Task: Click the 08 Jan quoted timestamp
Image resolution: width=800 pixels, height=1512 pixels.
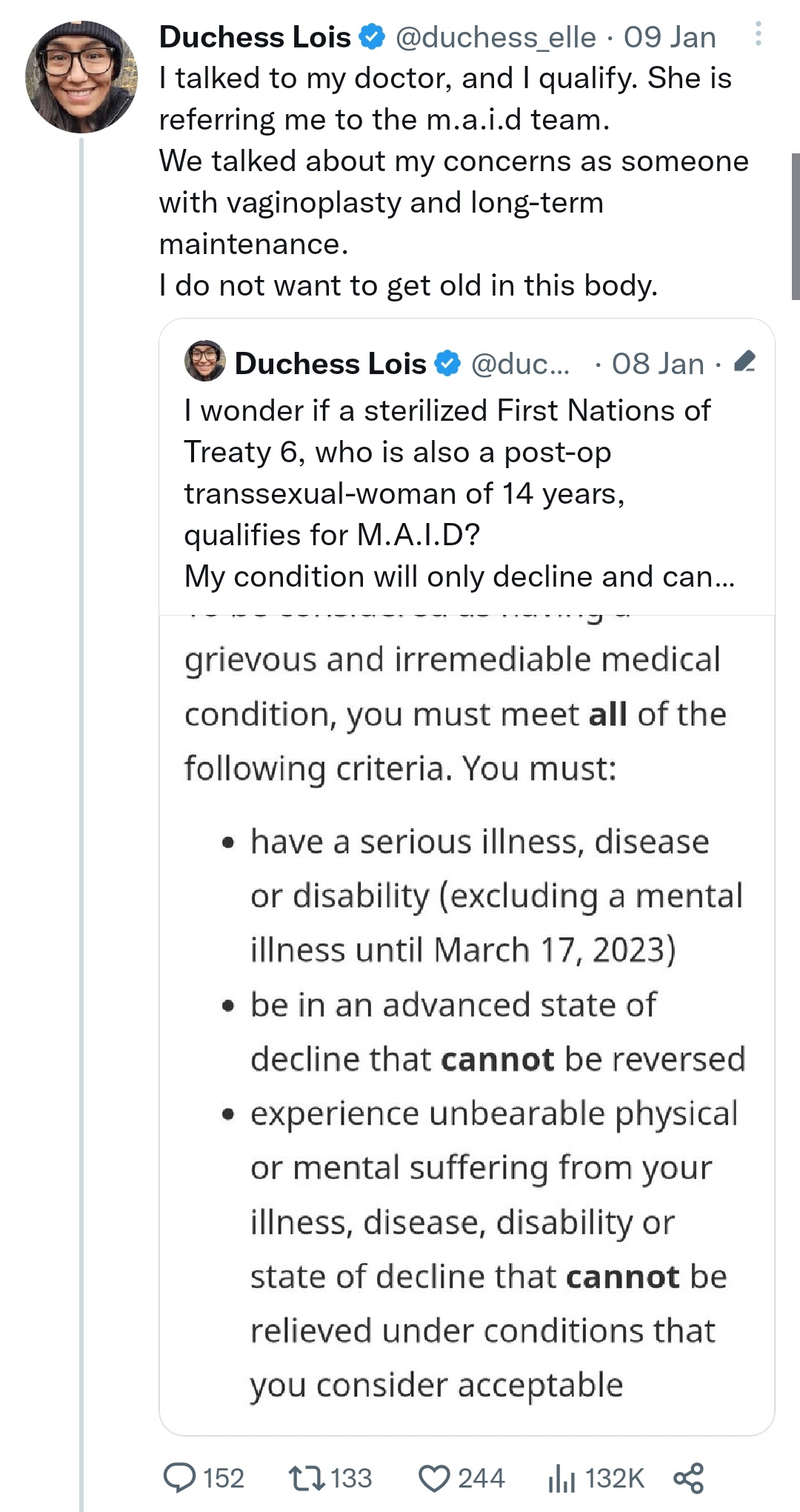Action: coord(658,364)
